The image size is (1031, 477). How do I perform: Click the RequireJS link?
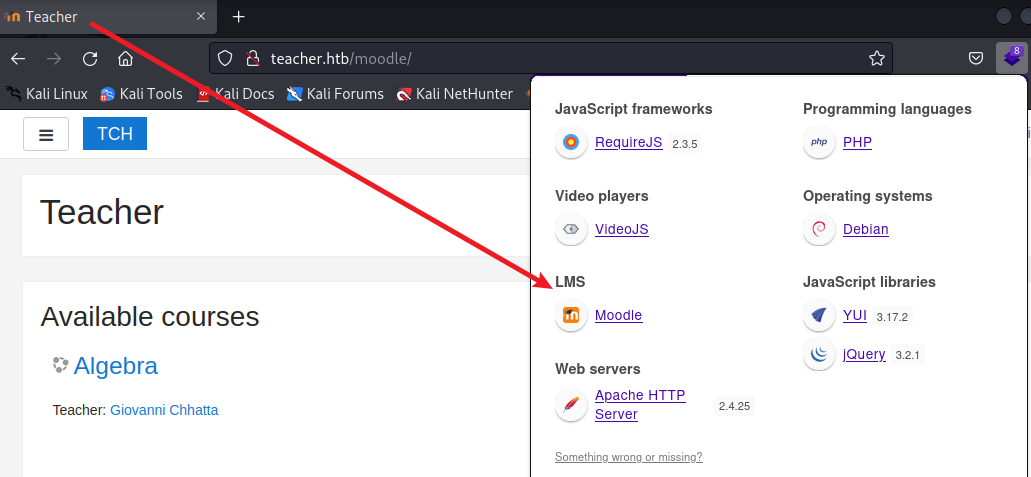click(x=629, y=142)
